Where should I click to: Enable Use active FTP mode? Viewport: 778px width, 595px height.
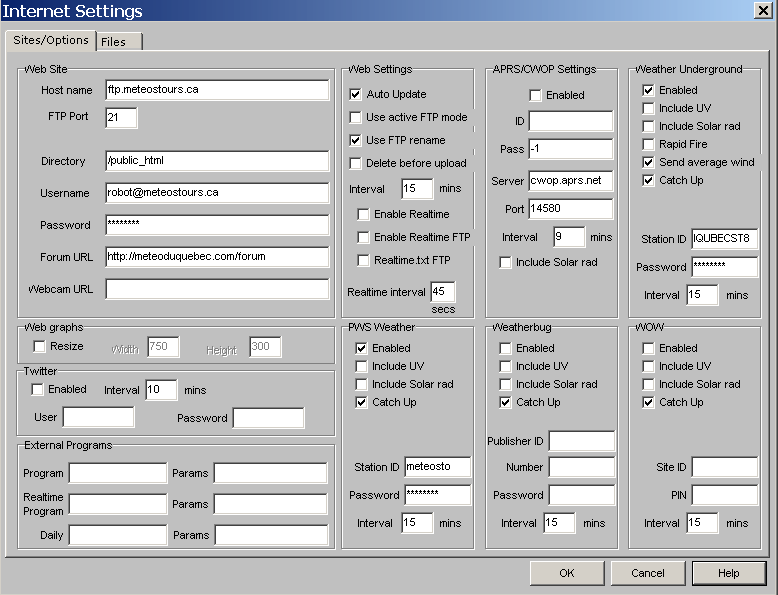point(355,117)
